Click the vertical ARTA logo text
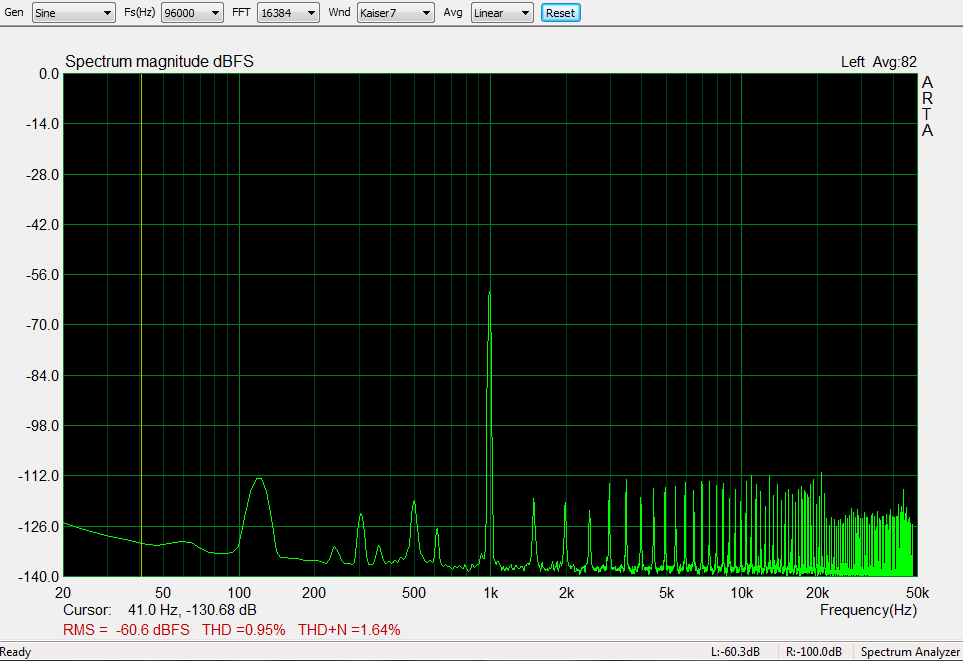The width and height of the screenshot is (963, 661). (927, 106)
